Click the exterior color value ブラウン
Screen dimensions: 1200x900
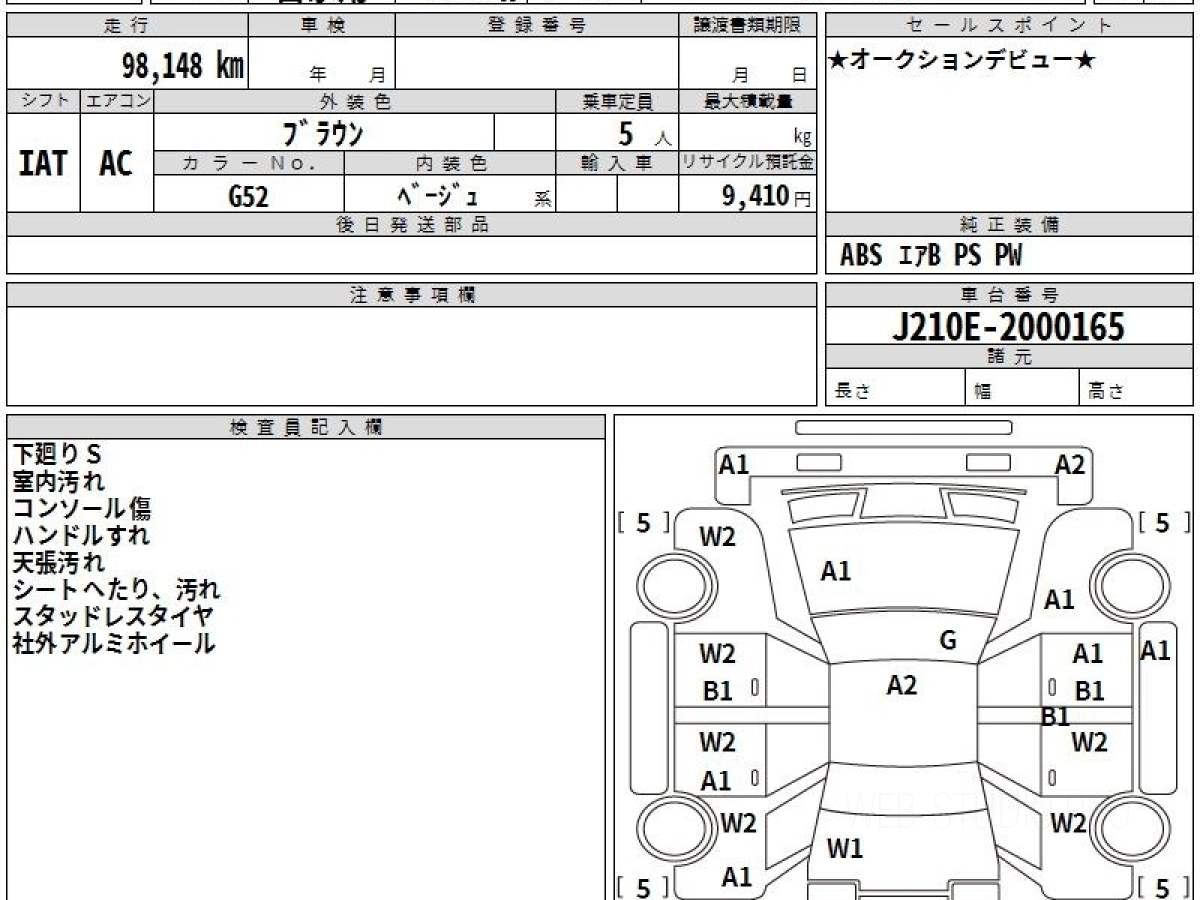coord(324,132)
